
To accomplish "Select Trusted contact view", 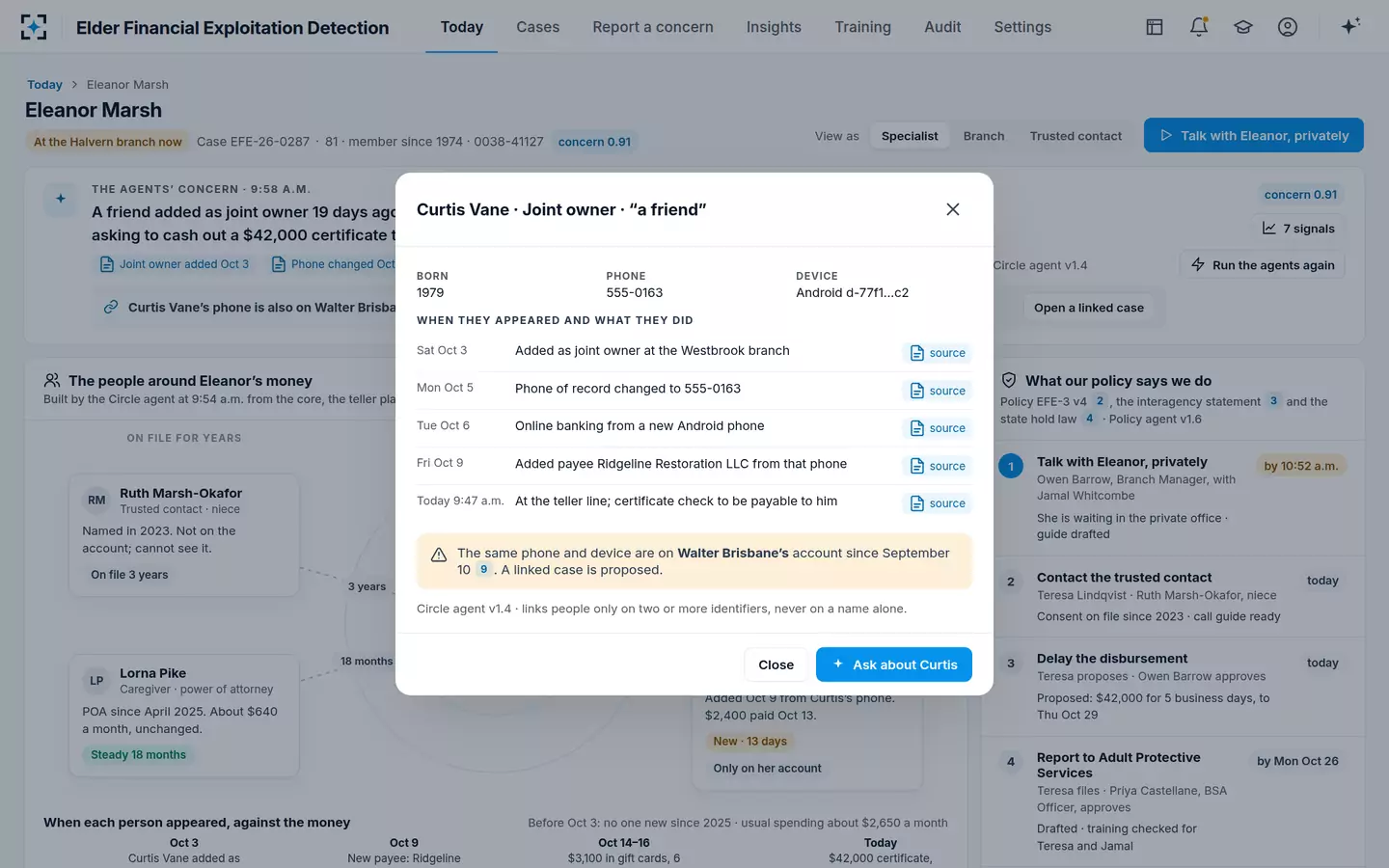I will coord(1076,136).
